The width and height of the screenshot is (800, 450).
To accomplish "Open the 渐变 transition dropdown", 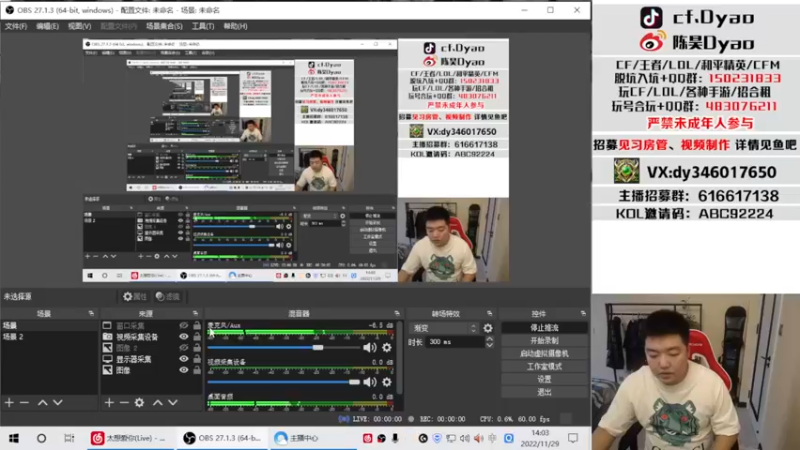I will point(444,329).
